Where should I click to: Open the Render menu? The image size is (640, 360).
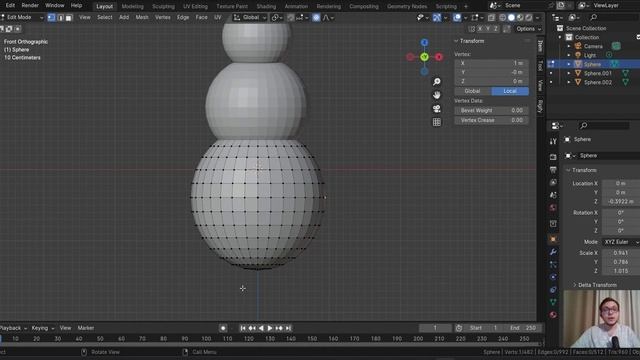click(30, 6)
